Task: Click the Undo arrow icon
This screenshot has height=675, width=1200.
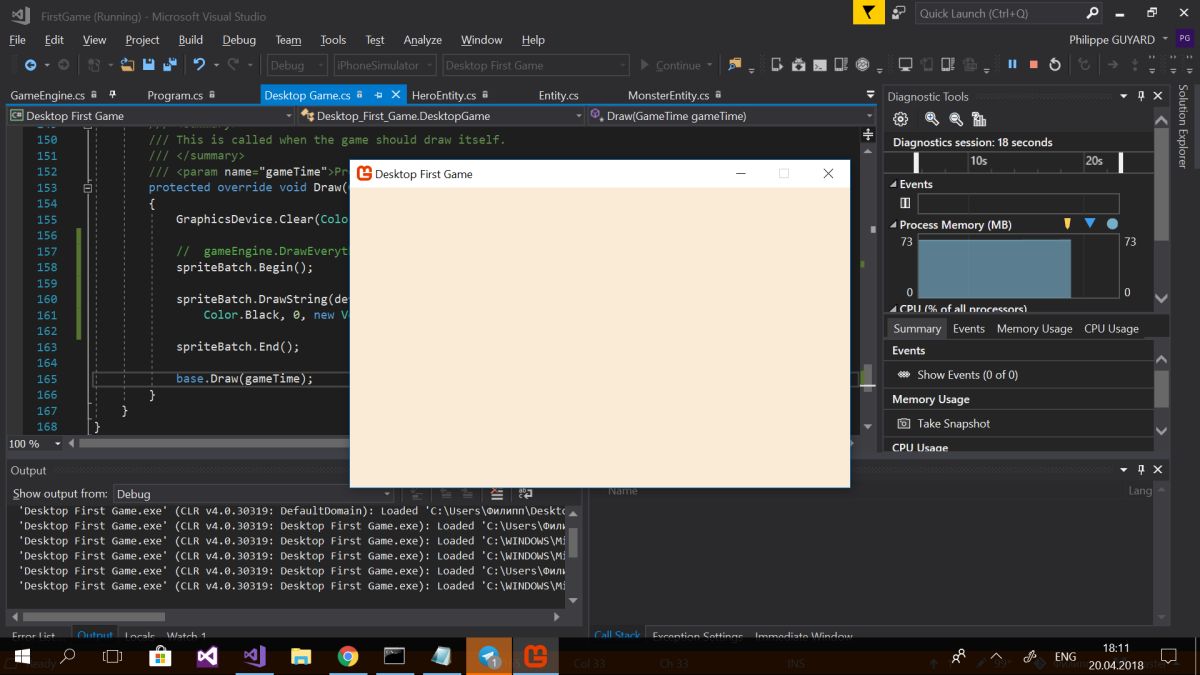Action: [x=199, y=65]
